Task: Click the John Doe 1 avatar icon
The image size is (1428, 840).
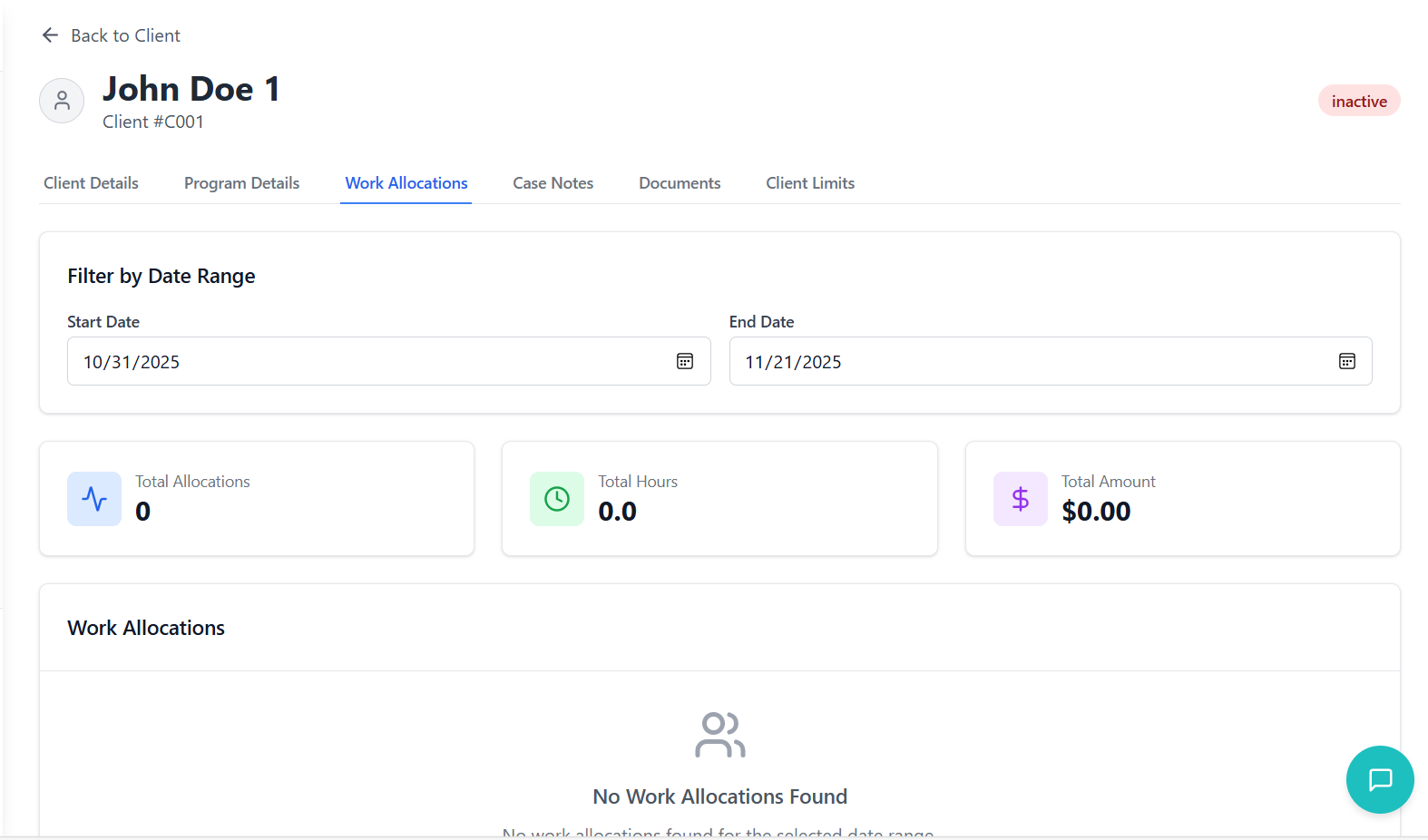Action: (62, 101)
